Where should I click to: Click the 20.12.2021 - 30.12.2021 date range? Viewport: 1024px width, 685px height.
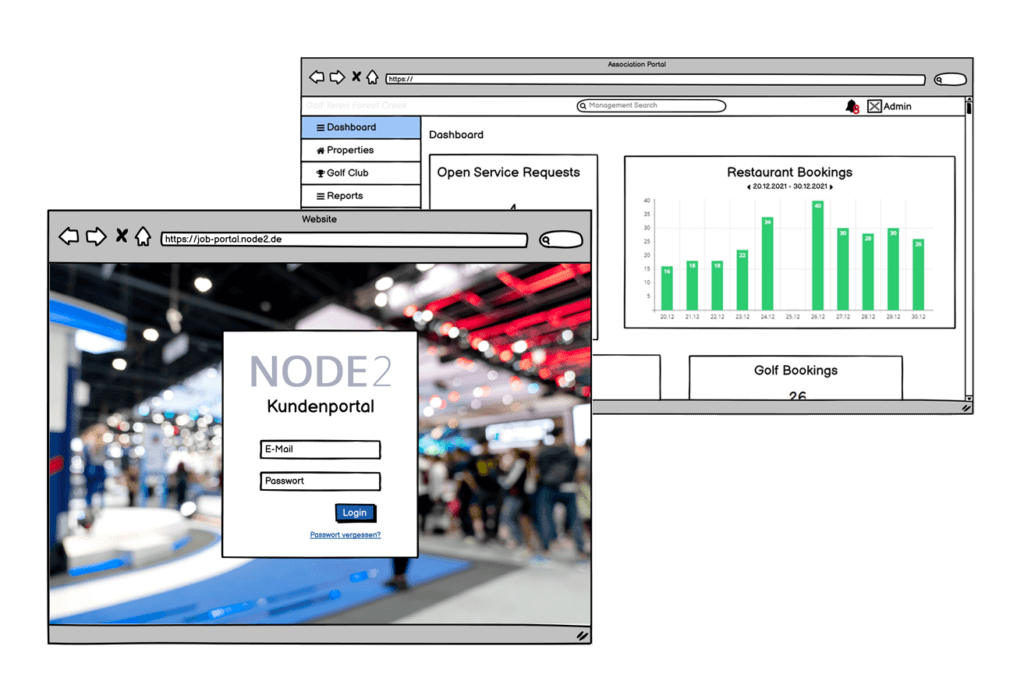790,187
